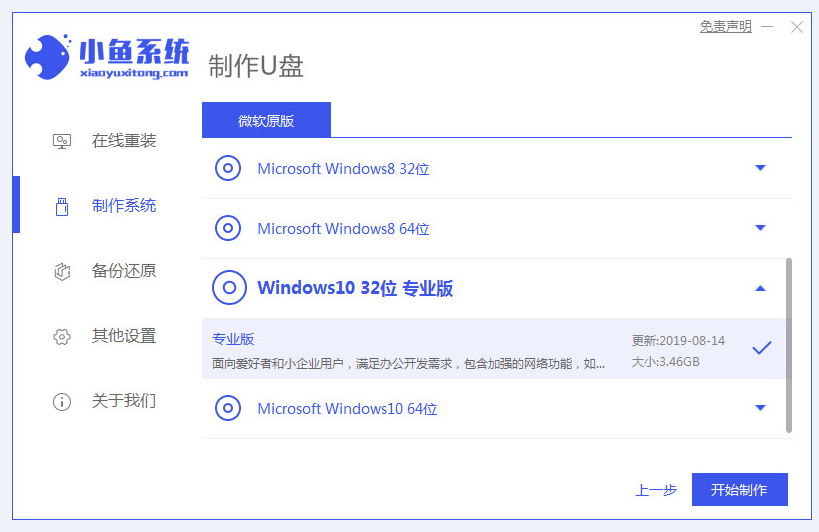Click the gear icon for 其他设置

click(62, 337)
